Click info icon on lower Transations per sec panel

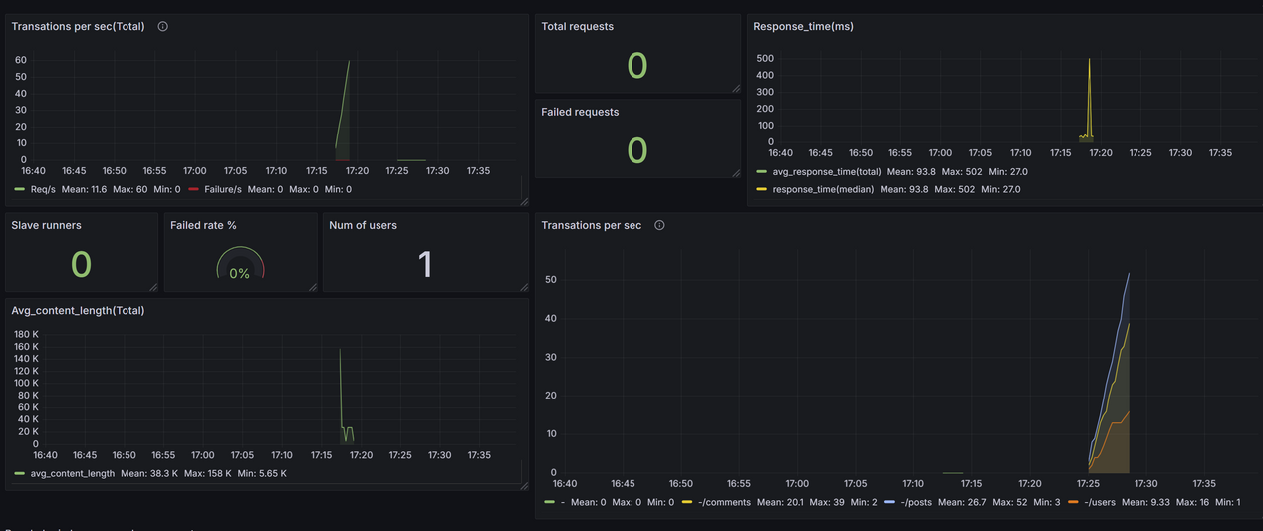[659, 226]
